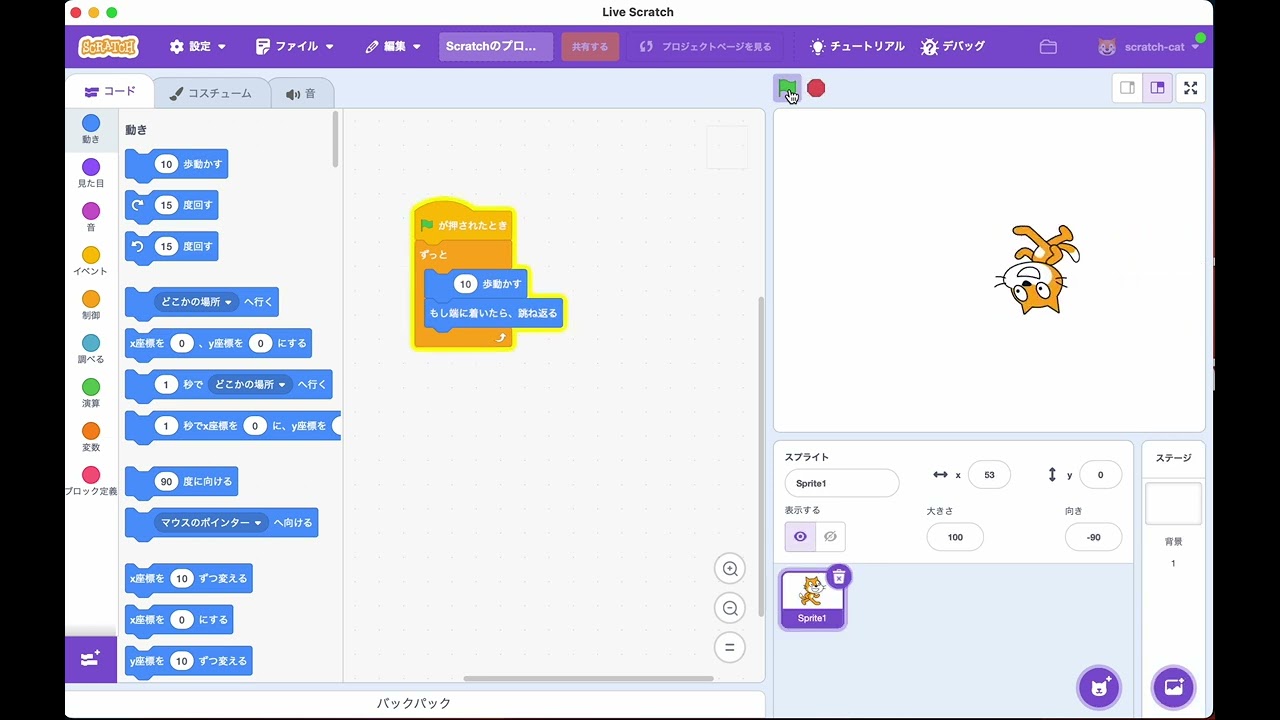Zoom out on the code workspace
1280x720 pixels.
pos(730,608)
